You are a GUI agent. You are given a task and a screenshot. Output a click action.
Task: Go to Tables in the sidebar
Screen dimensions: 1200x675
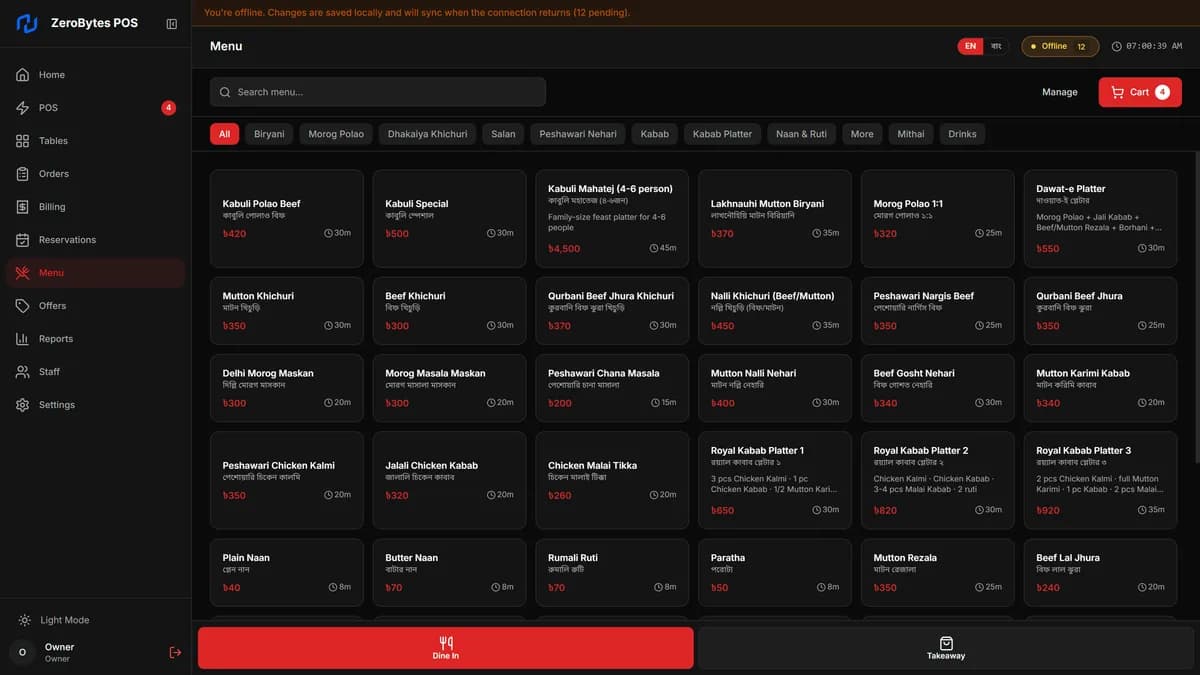tap(95, 141)
